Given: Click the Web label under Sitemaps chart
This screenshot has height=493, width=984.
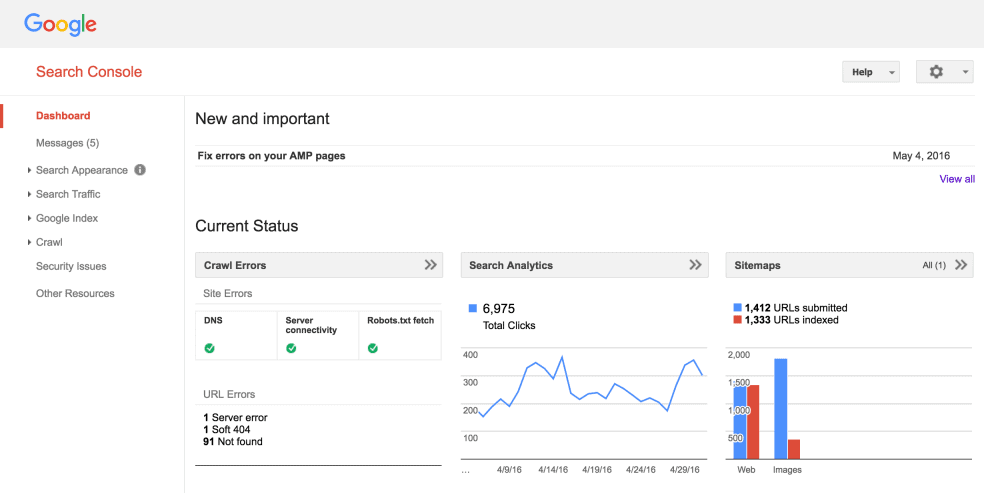Looking at the screenshot, I should 746,469.
